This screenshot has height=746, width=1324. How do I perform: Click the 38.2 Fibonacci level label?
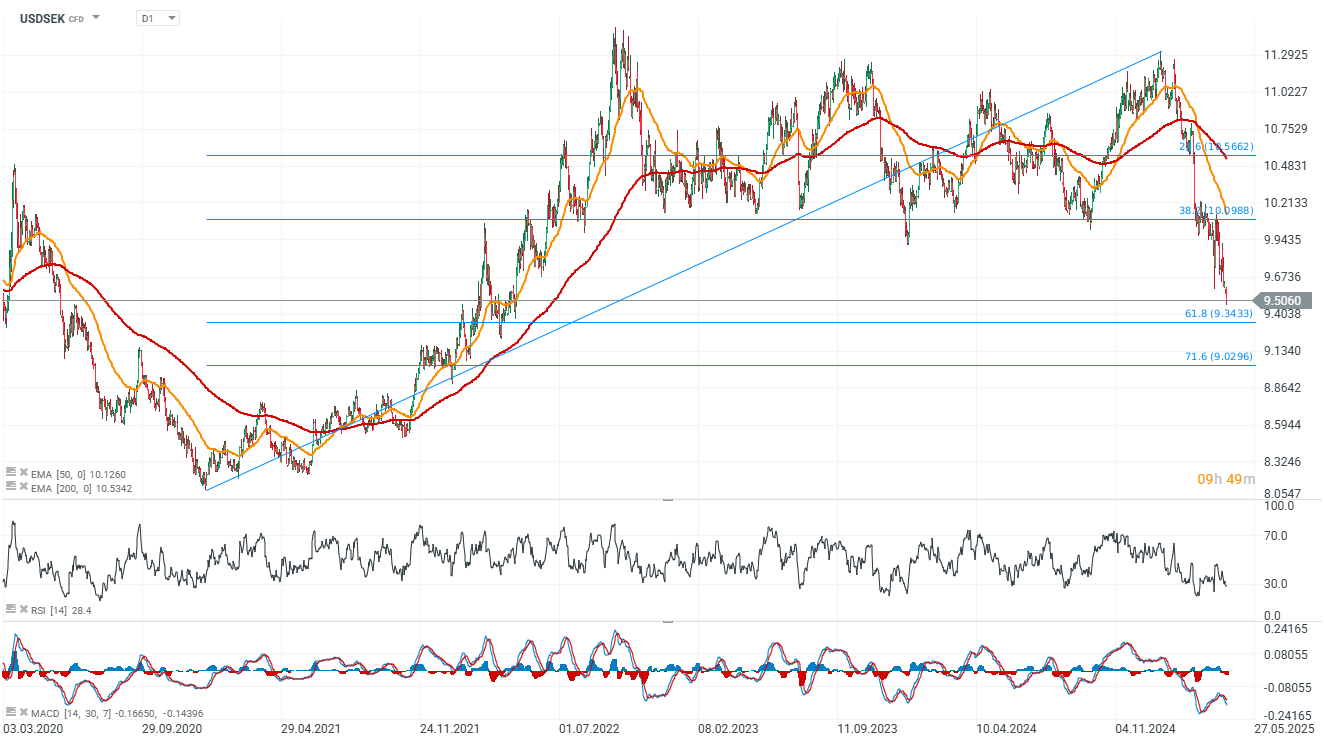(x=1216, y=211)
